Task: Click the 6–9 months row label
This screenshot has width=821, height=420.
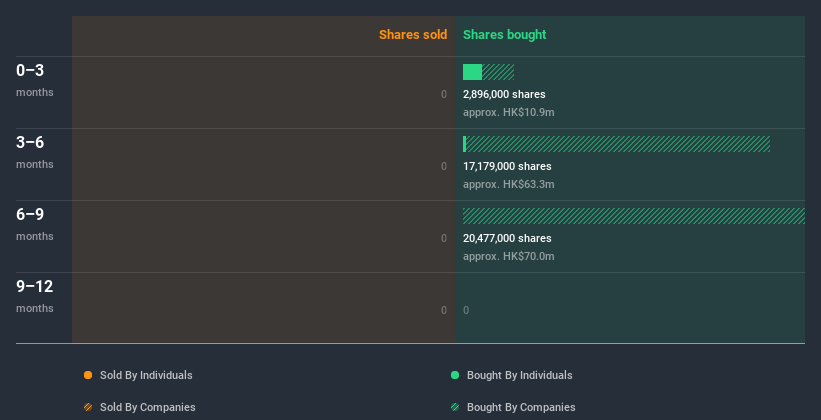Action: coord(35,224)
